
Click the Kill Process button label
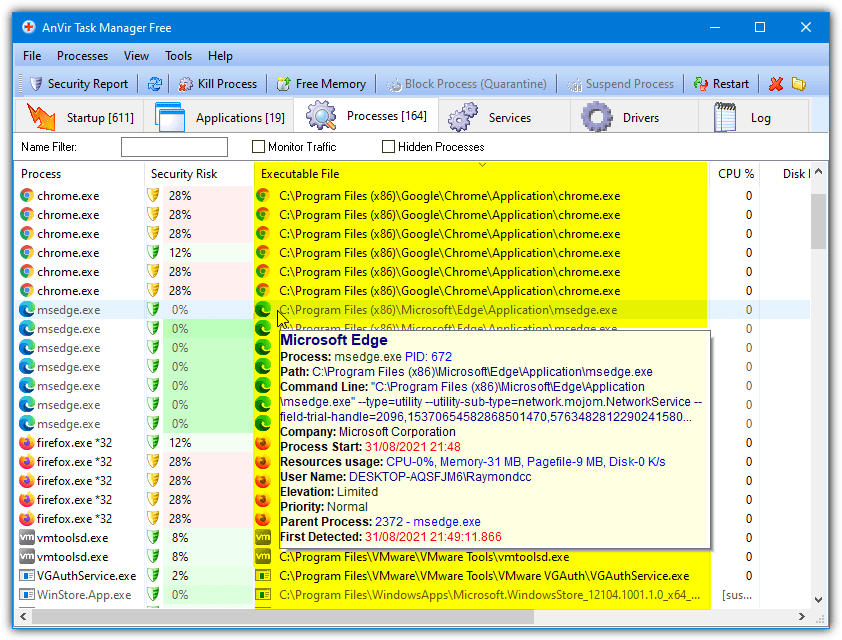point(227,84)
